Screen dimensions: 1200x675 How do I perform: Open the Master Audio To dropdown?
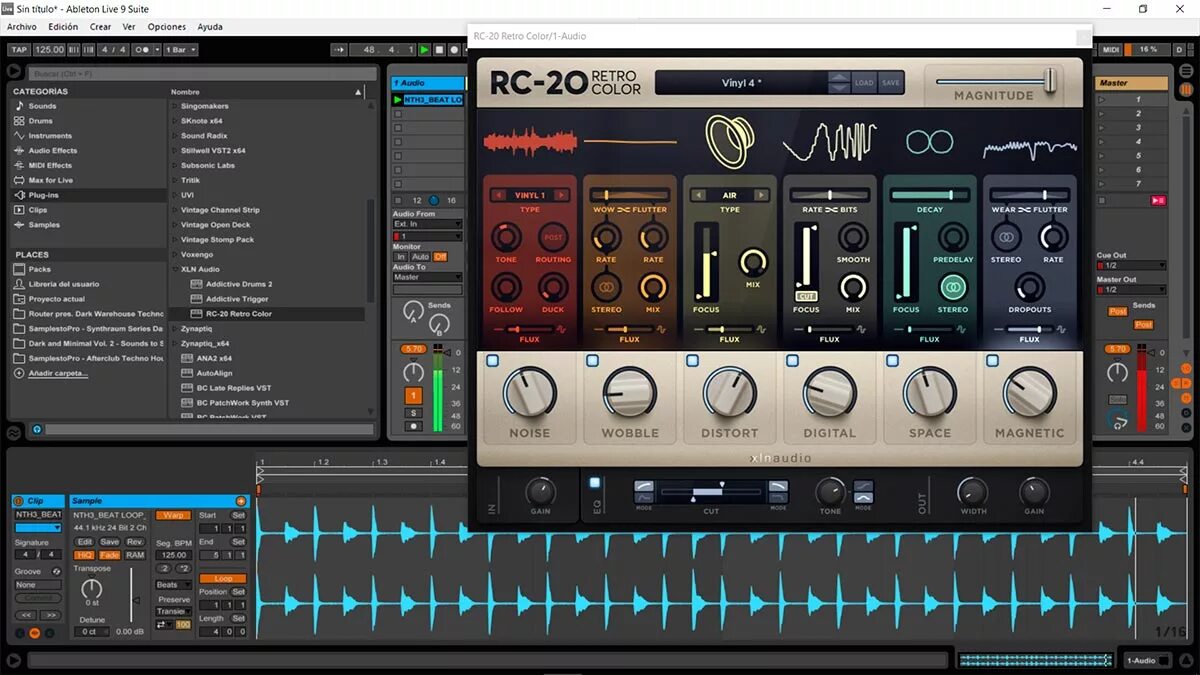tap(427, 277)
